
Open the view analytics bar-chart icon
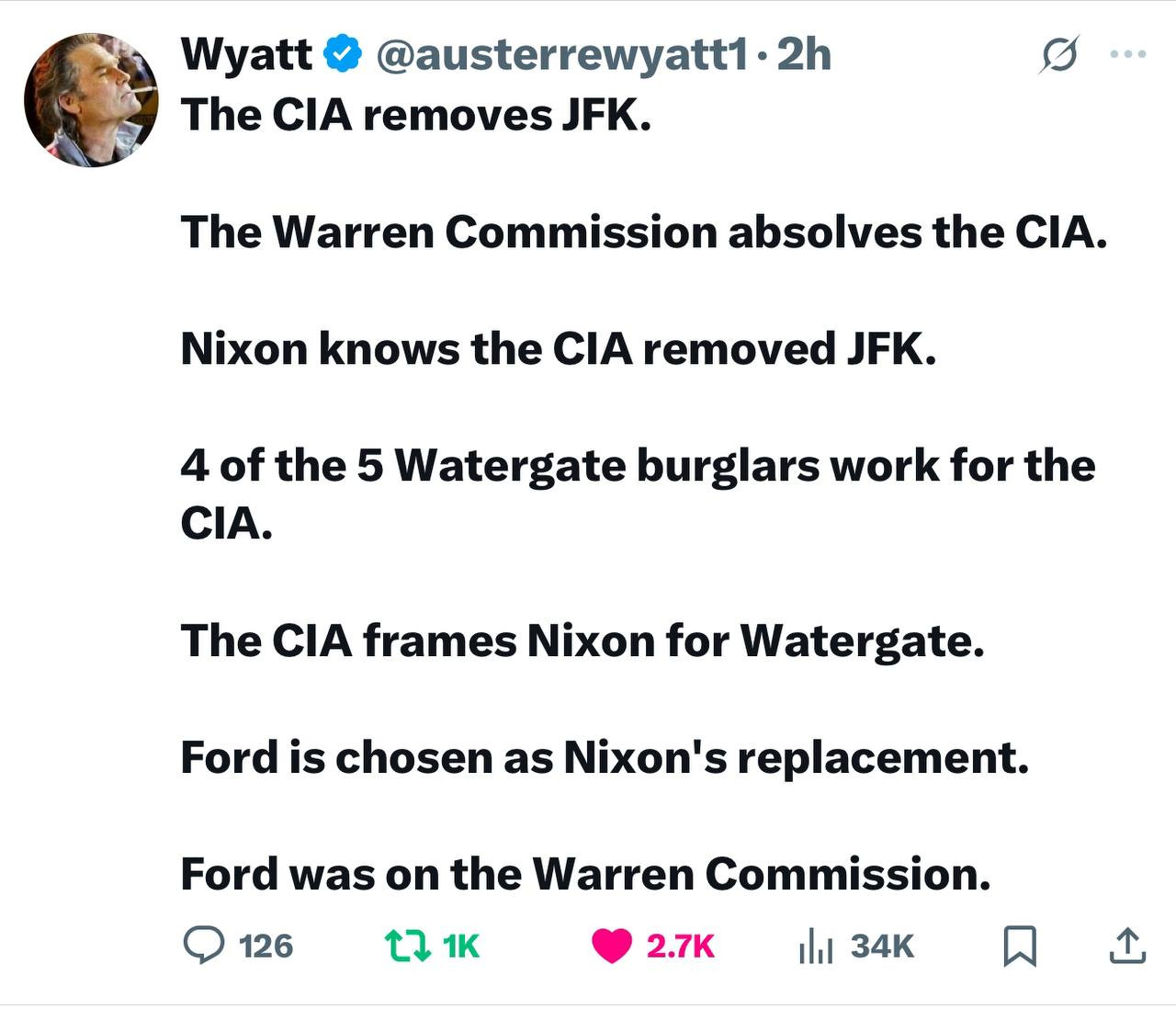tap(815, 945)
